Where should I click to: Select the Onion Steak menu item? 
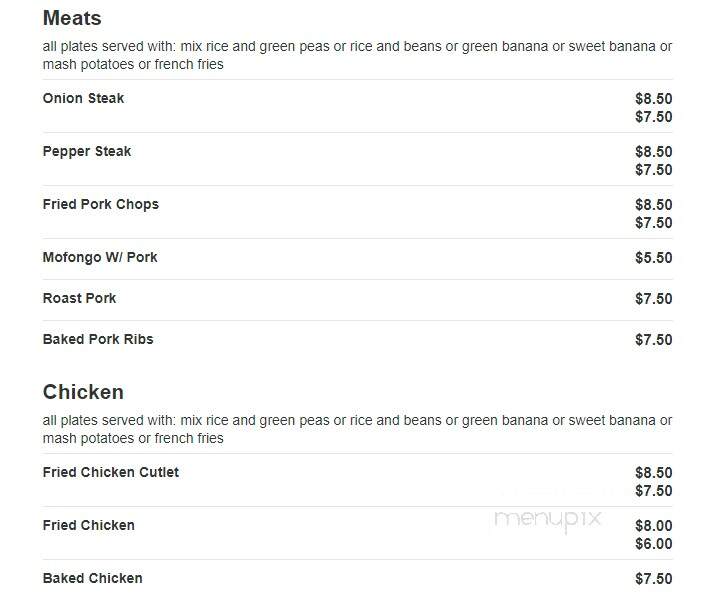click(83, 98)
